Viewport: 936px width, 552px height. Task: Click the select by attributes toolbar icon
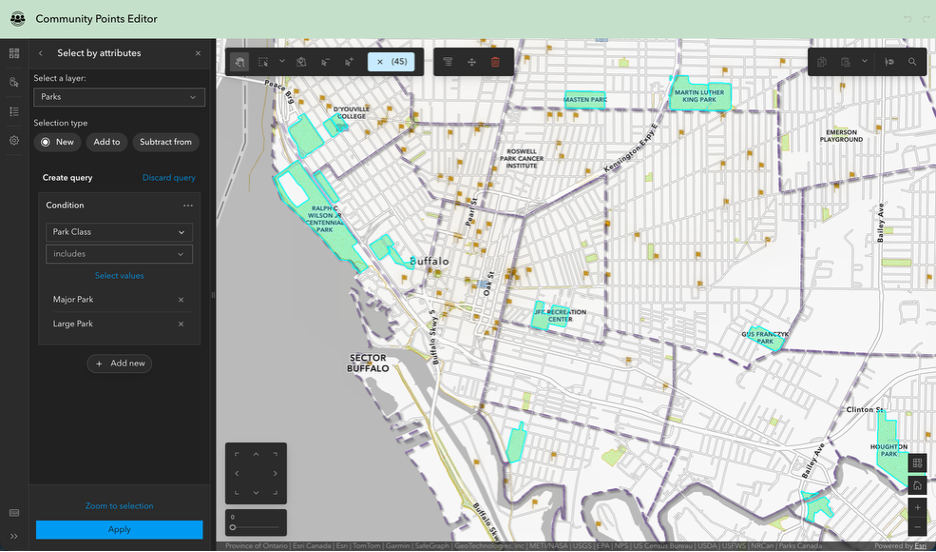pyautogui.click(x=301, y=62)
